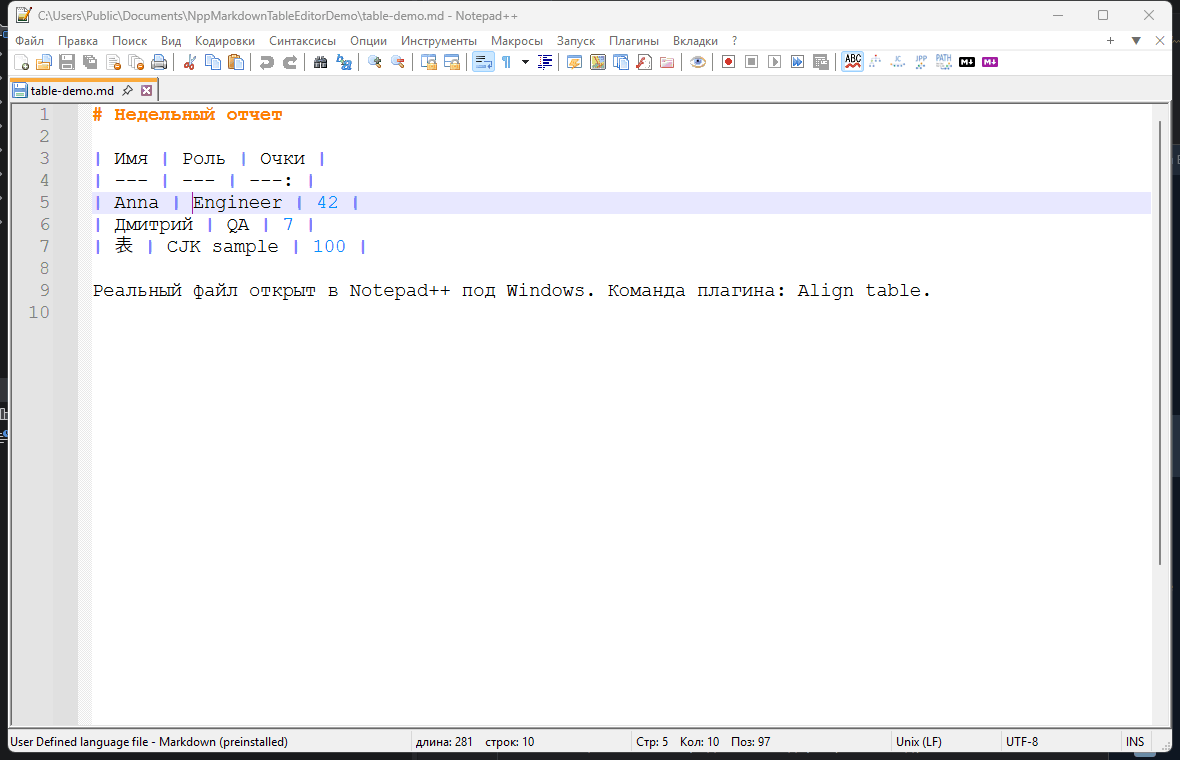Zoom in with the magnifier plus icon
1180x760 pixels.
click(374, 62)
